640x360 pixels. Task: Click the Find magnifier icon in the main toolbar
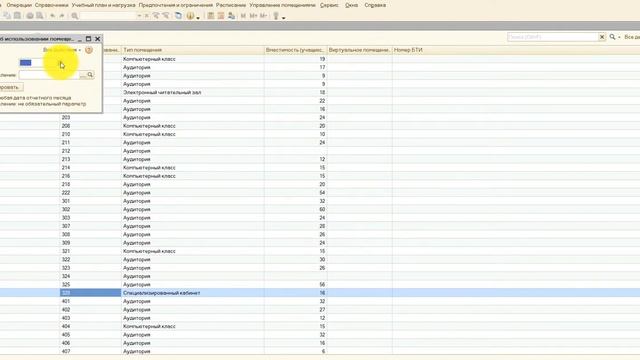75,16
